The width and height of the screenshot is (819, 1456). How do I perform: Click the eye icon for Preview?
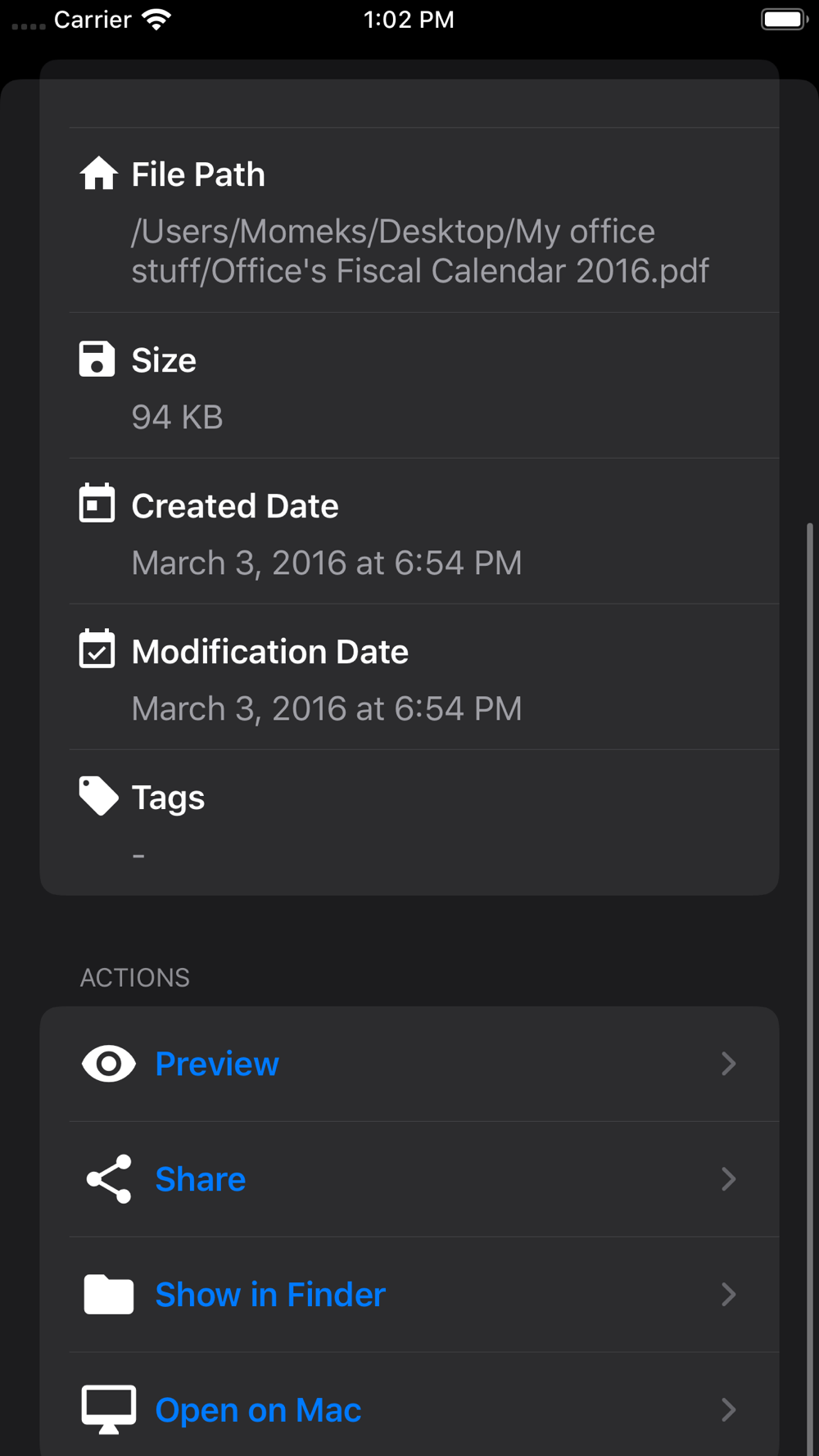coord(109,1064)
